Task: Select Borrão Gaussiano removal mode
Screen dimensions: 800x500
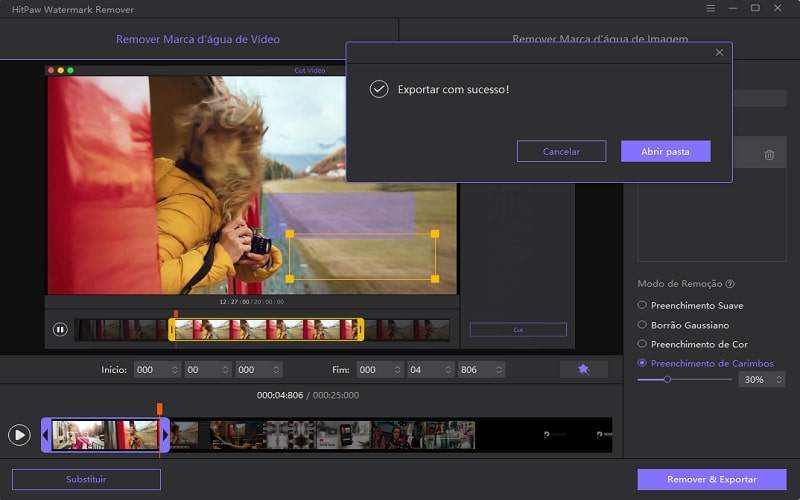Action: [x=642, y=325]
